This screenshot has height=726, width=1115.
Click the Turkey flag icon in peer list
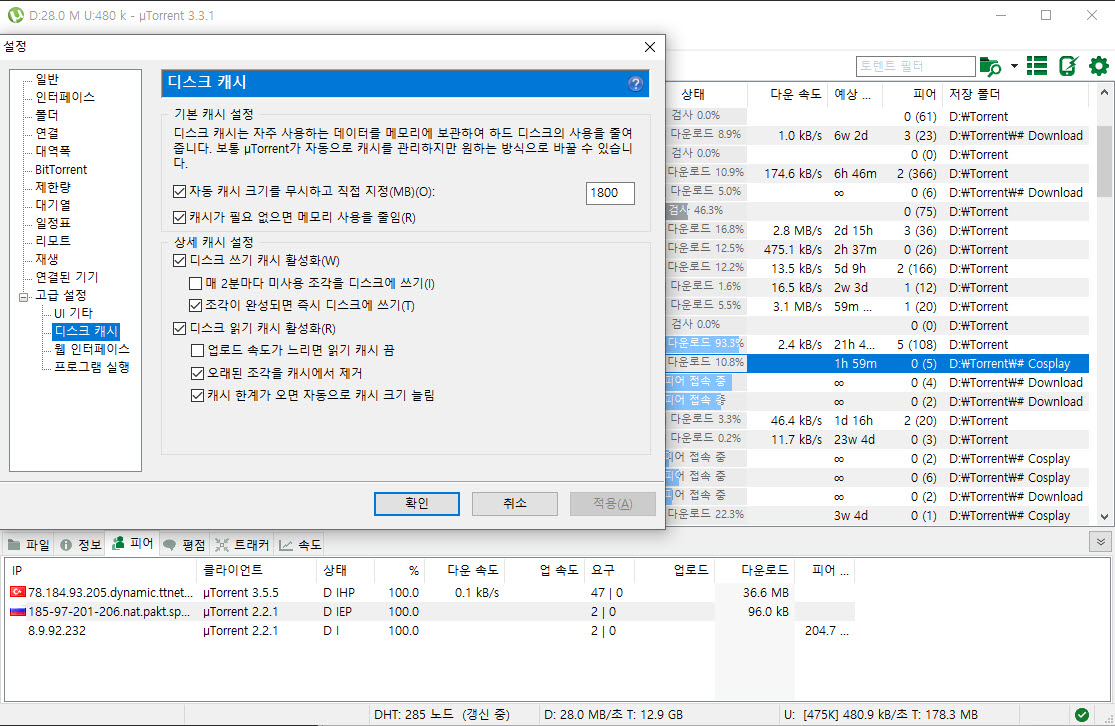pyautogui.click(x=18, y=592)
